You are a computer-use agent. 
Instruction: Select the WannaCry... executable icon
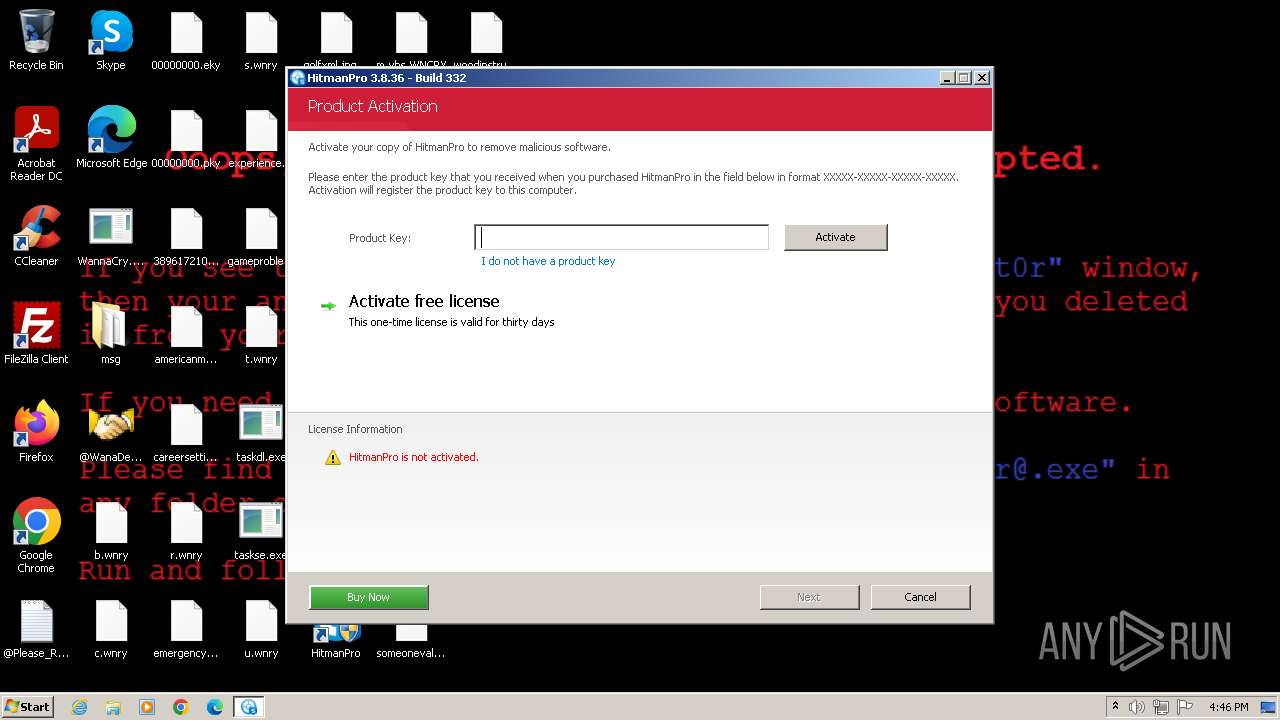pyautogui.click(x=111, y=236)
